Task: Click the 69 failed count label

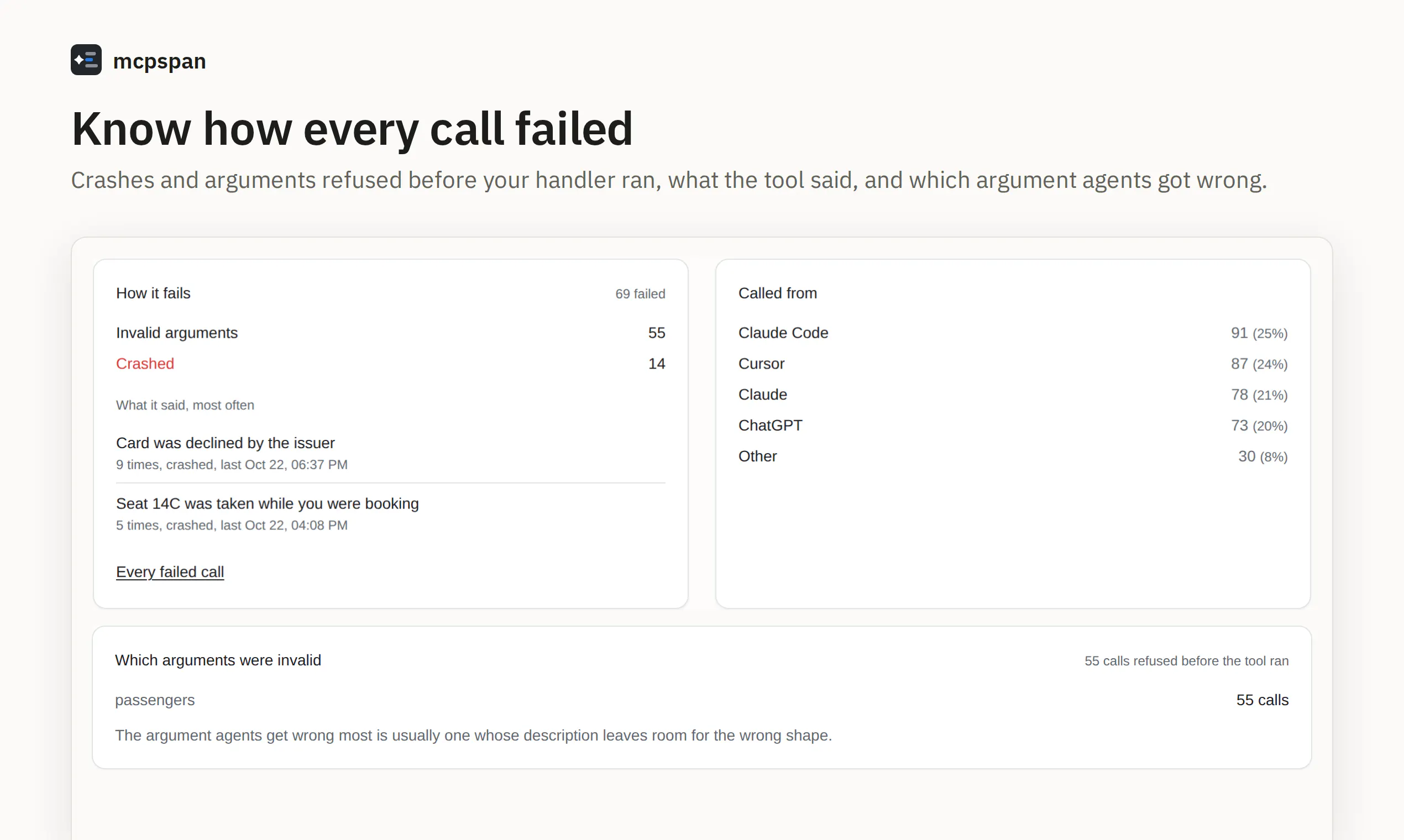Action: 640,294
